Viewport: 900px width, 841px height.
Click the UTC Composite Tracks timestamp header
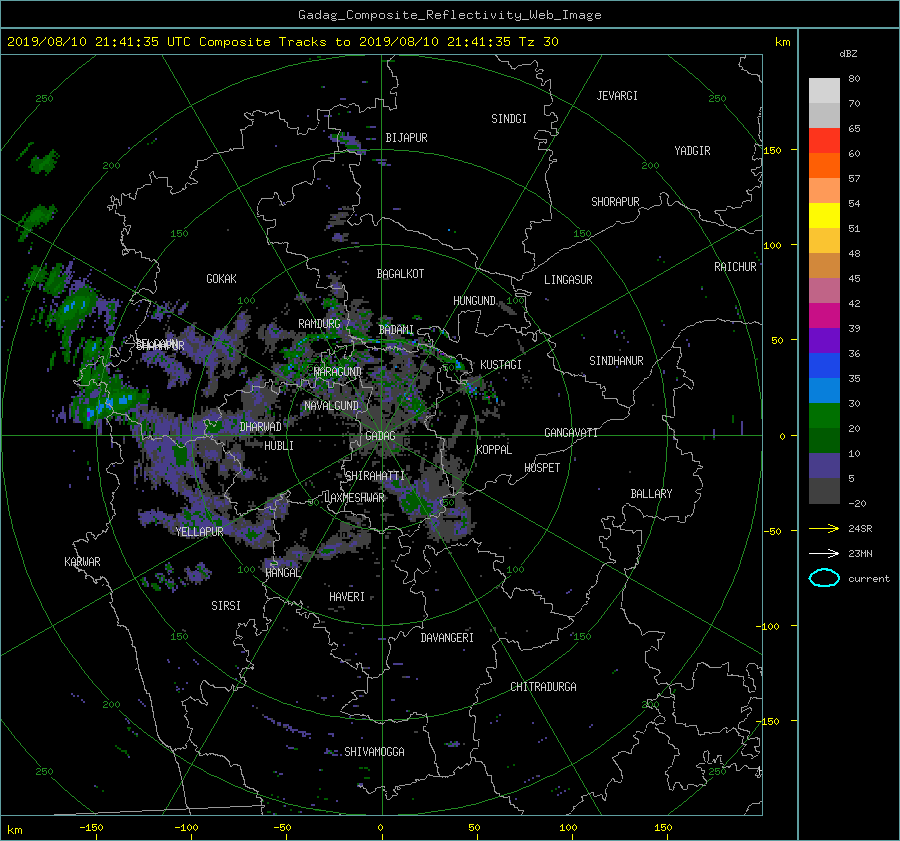tap(282, 42)
